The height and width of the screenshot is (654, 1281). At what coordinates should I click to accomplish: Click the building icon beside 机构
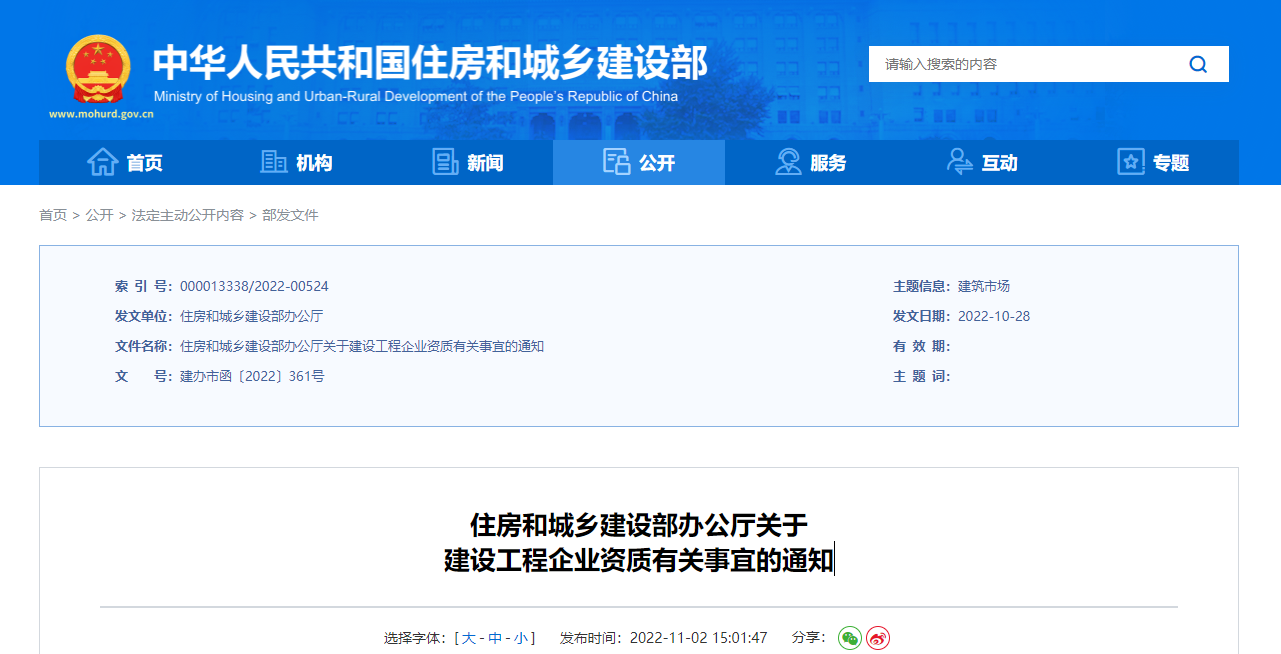(x=274, y=162)
